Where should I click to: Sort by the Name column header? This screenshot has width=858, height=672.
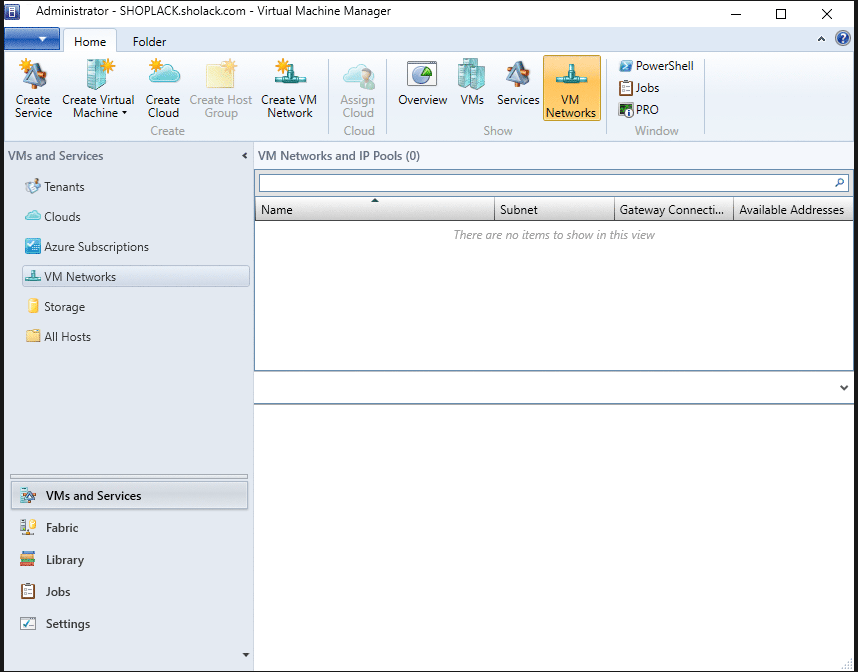pos(375,210)
